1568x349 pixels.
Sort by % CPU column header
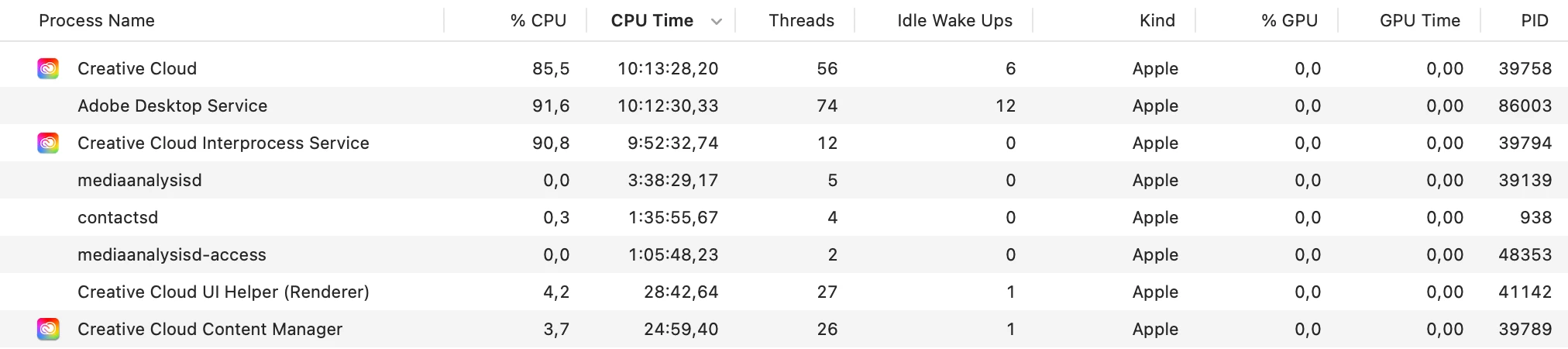[x=538, y=21]
